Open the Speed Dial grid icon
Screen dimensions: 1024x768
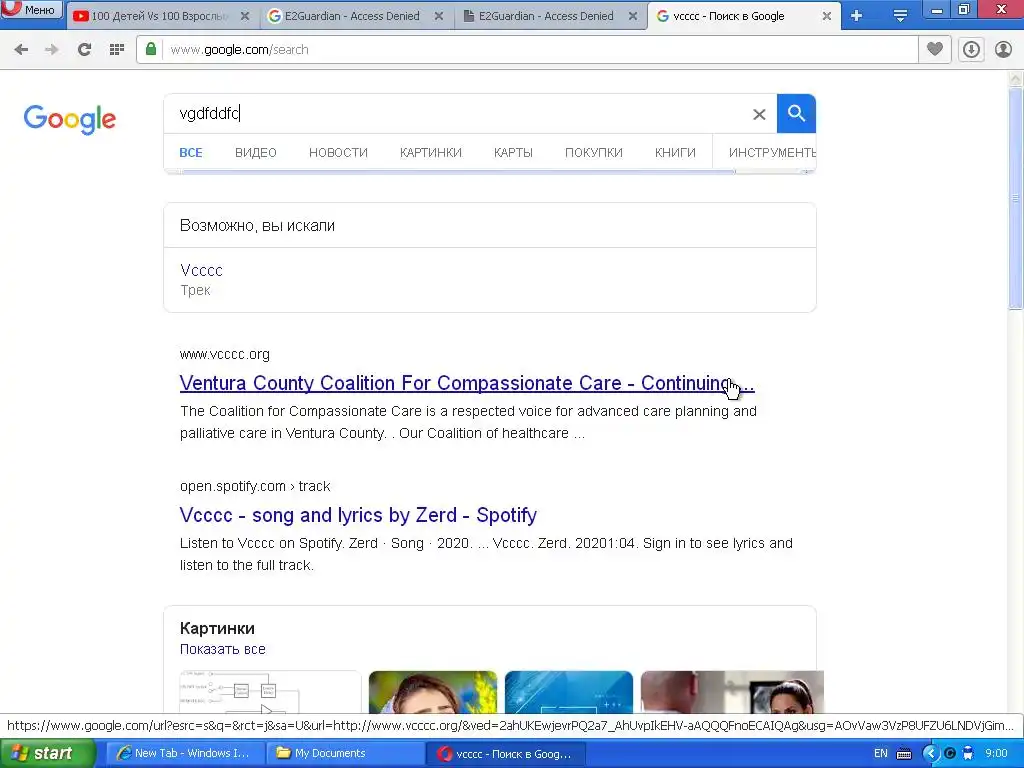click(x=117, y=50)
